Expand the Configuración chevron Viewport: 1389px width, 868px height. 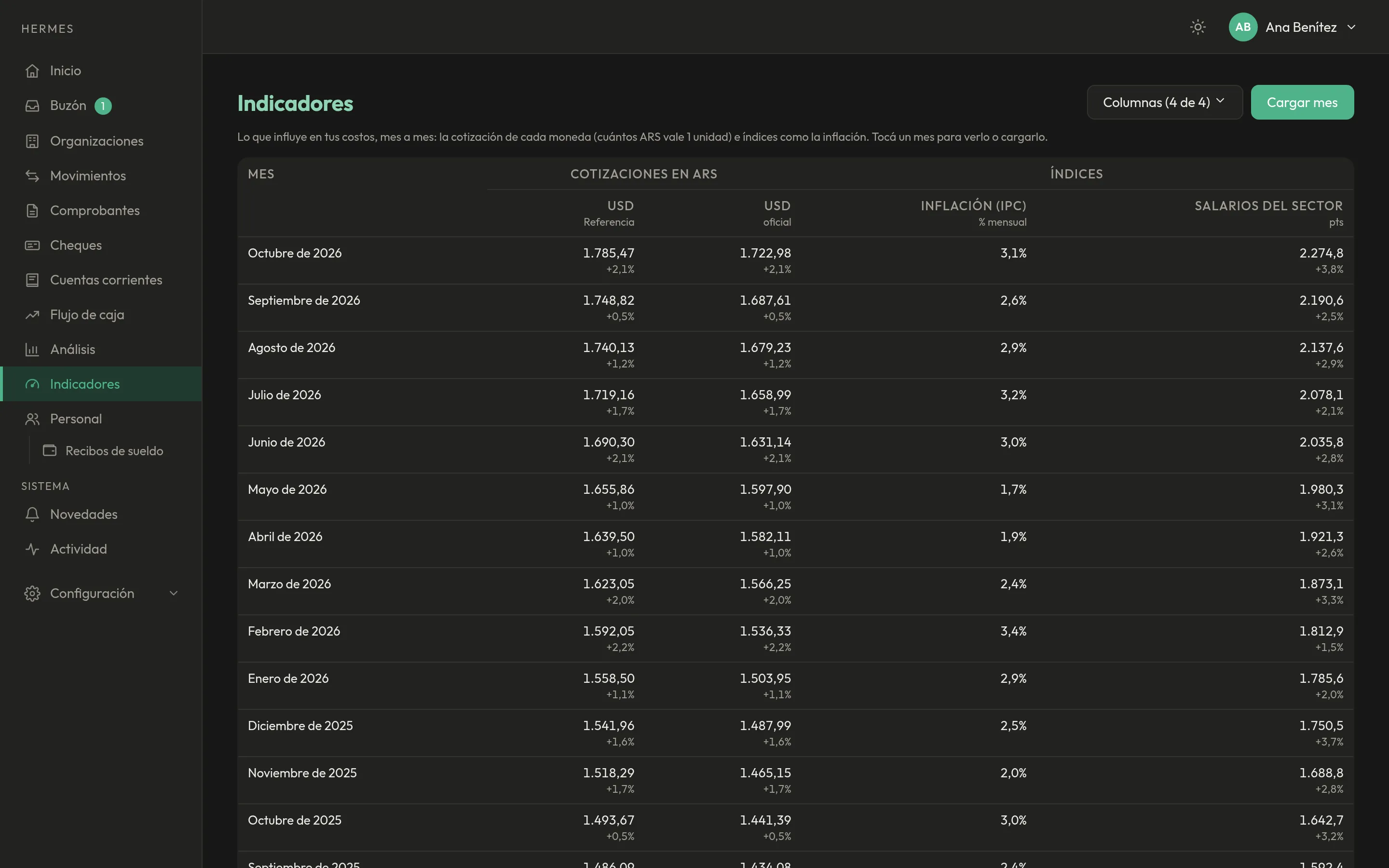click(173, 594)
